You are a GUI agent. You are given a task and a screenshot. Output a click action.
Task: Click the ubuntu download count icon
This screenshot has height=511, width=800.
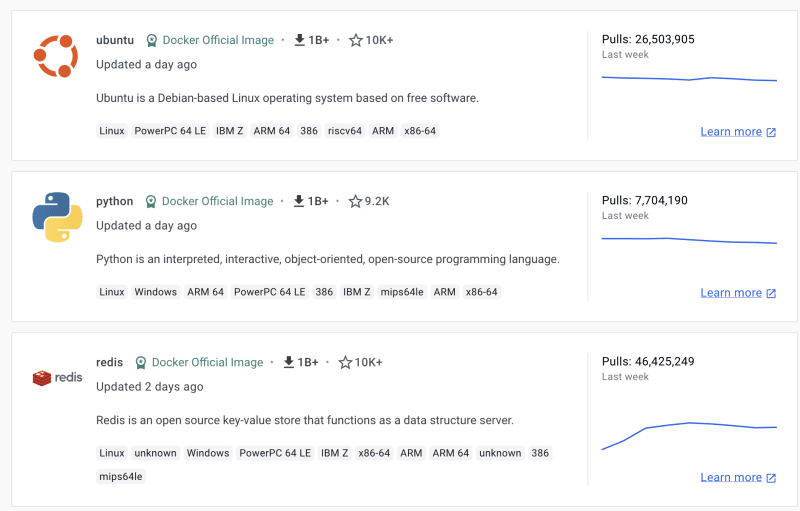point(299,40)
